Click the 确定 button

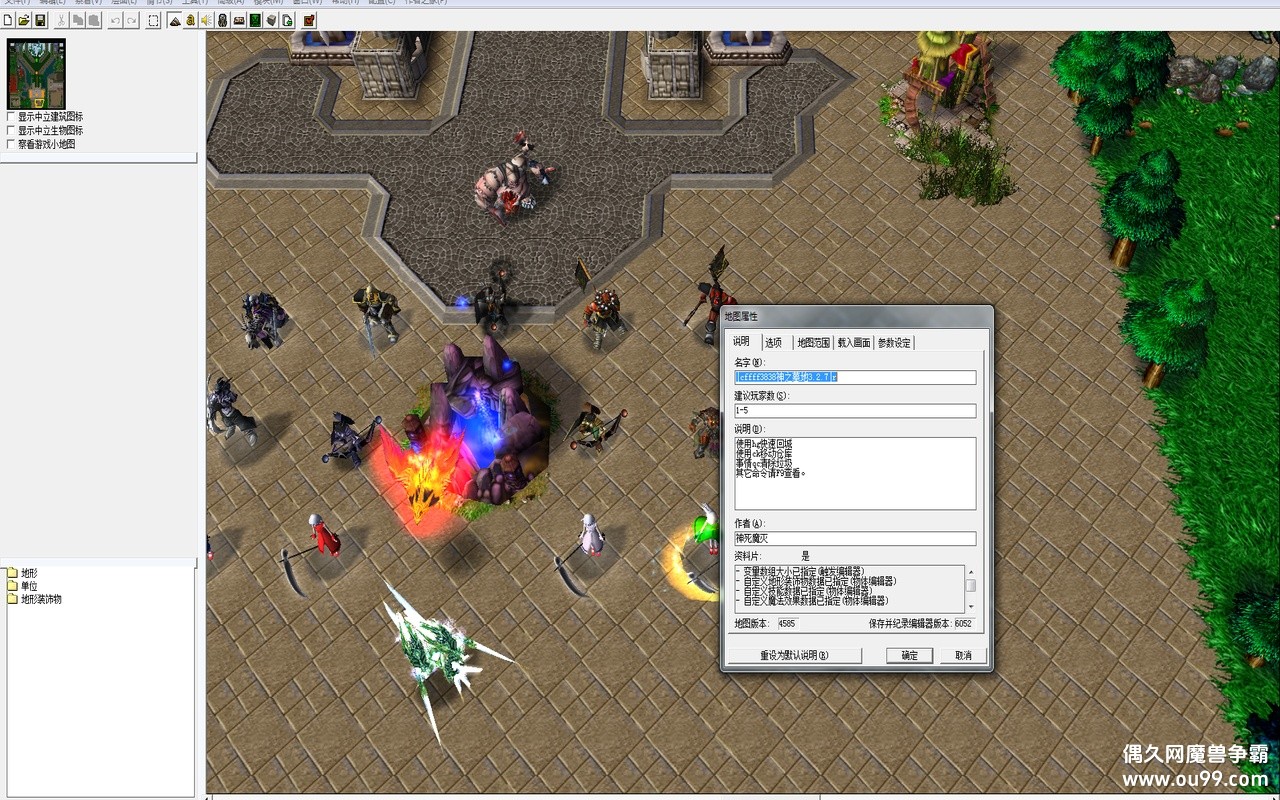point(909,656)
